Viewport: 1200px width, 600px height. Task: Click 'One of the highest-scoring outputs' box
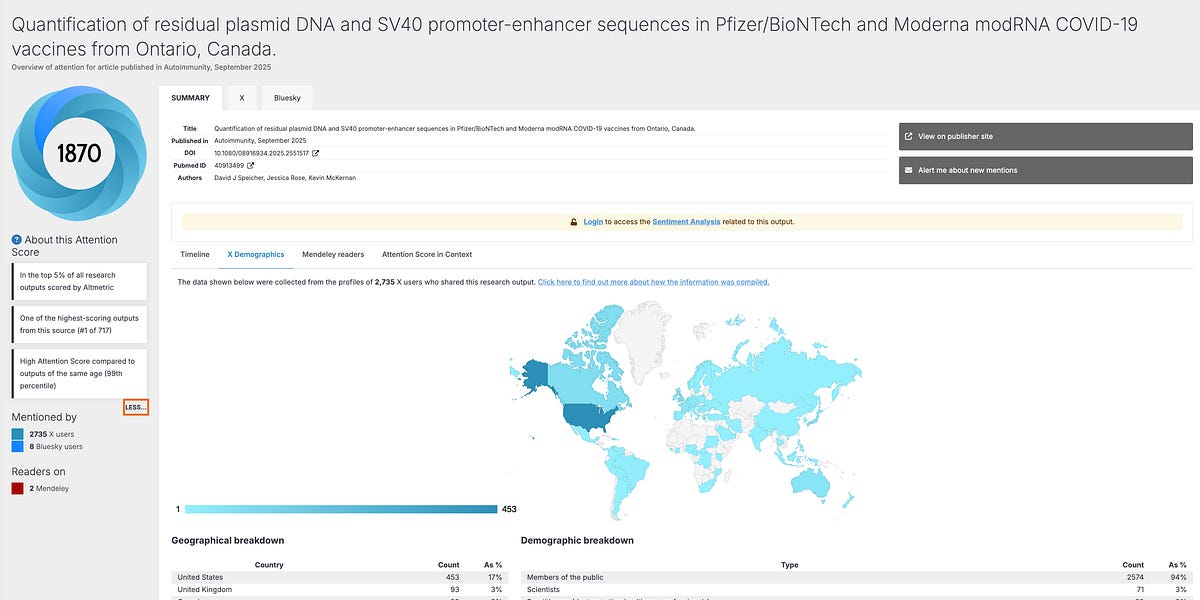(x=79, y=324)
